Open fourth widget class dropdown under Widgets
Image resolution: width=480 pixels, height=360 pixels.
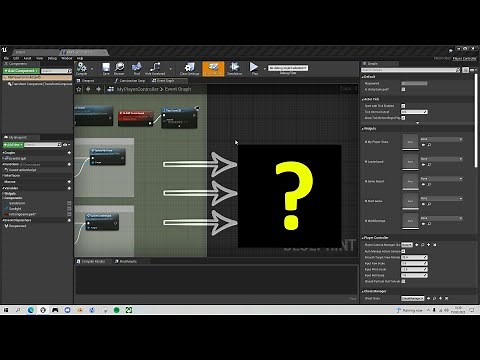click(x=441, y=198)
